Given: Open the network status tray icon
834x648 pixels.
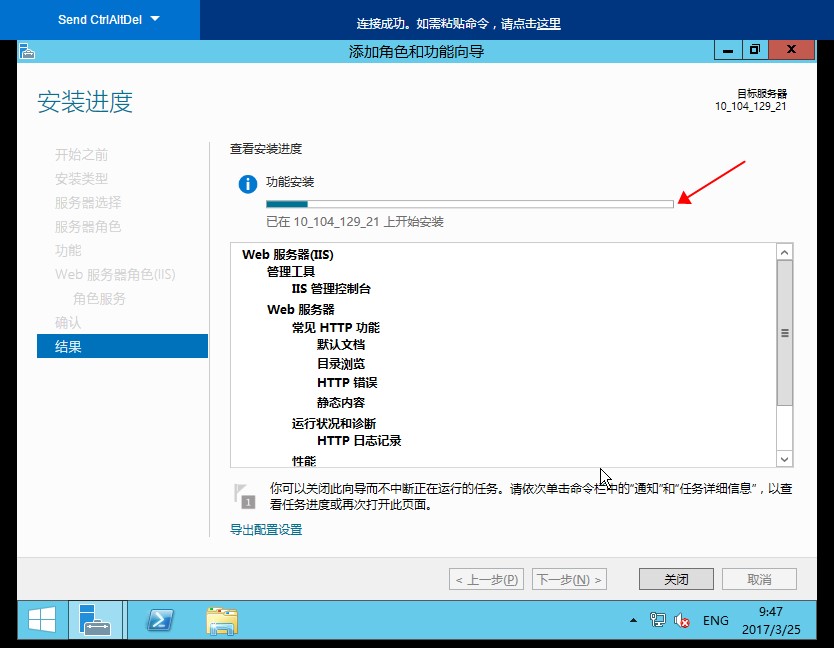Looking at the screenshot, I should tap(657, 620).
